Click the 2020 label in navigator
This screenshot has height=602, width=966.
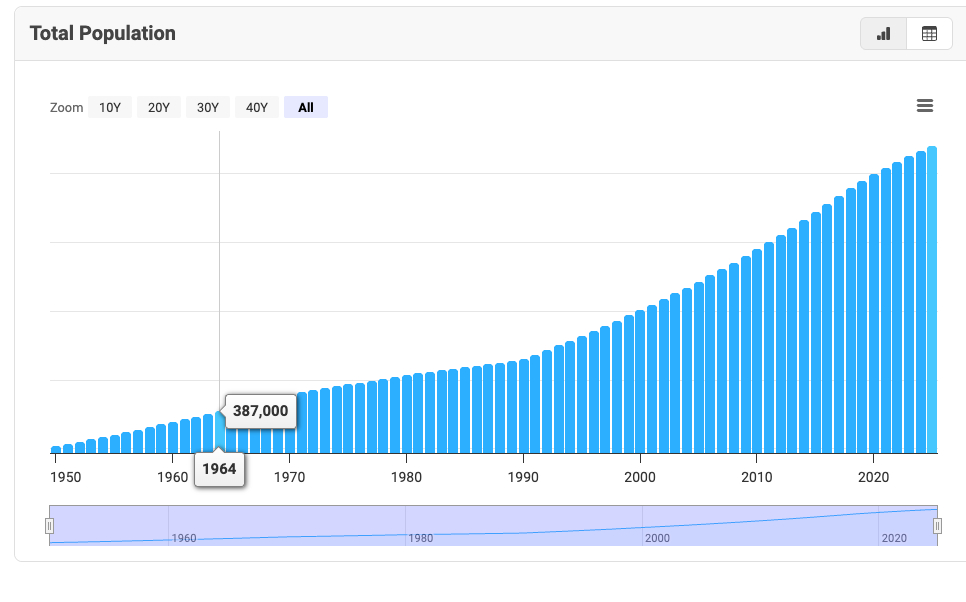(x=893, y=538)
